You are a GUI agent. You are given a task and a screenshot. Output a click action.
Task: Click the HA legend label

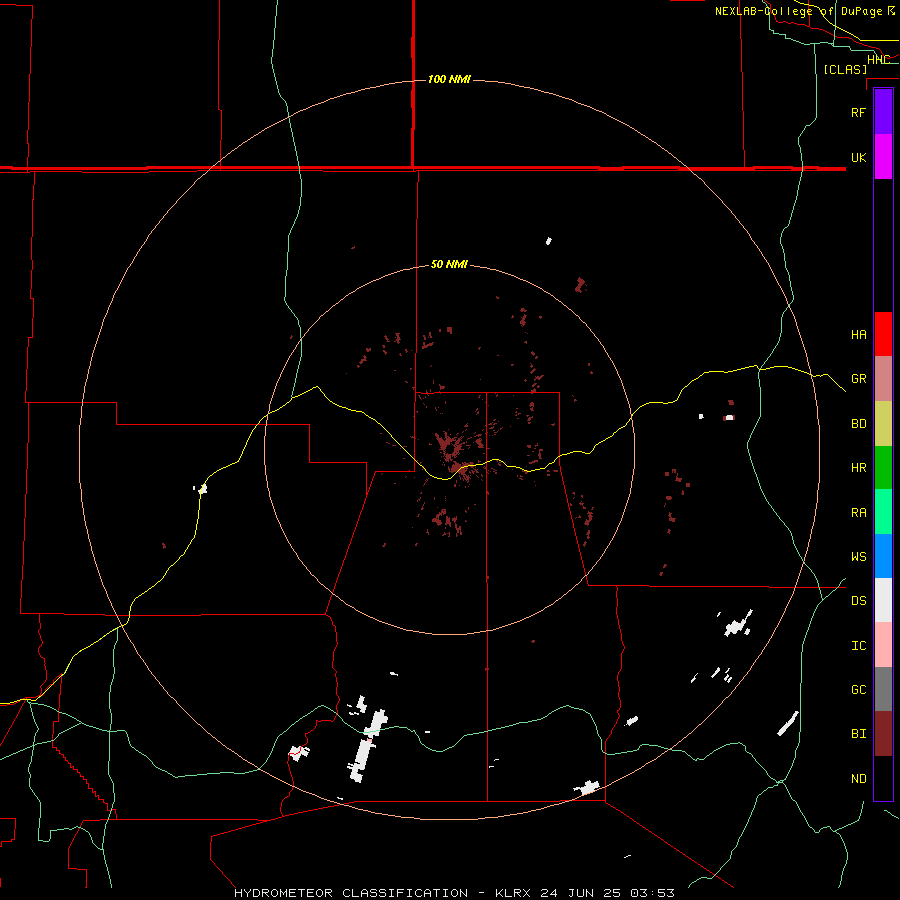click(x=858, y=335)
